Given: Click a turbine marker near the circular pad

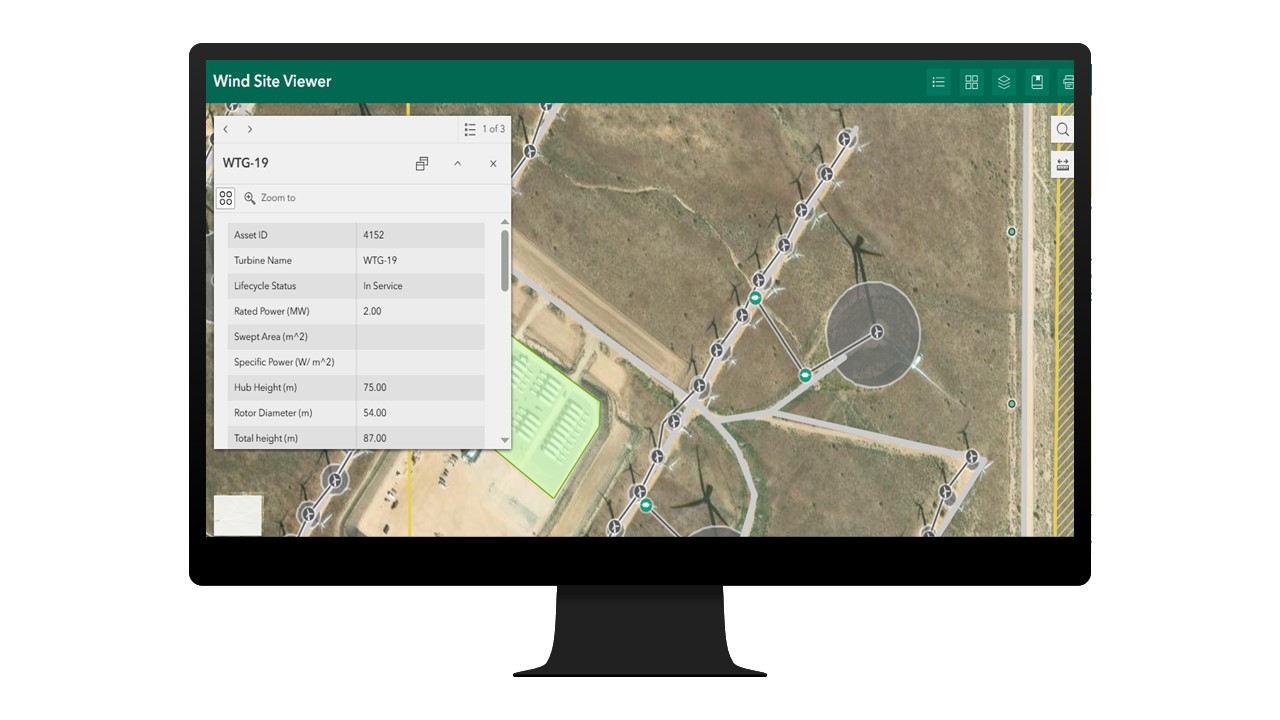Looking at the screenshot, I should pos(876,331).
